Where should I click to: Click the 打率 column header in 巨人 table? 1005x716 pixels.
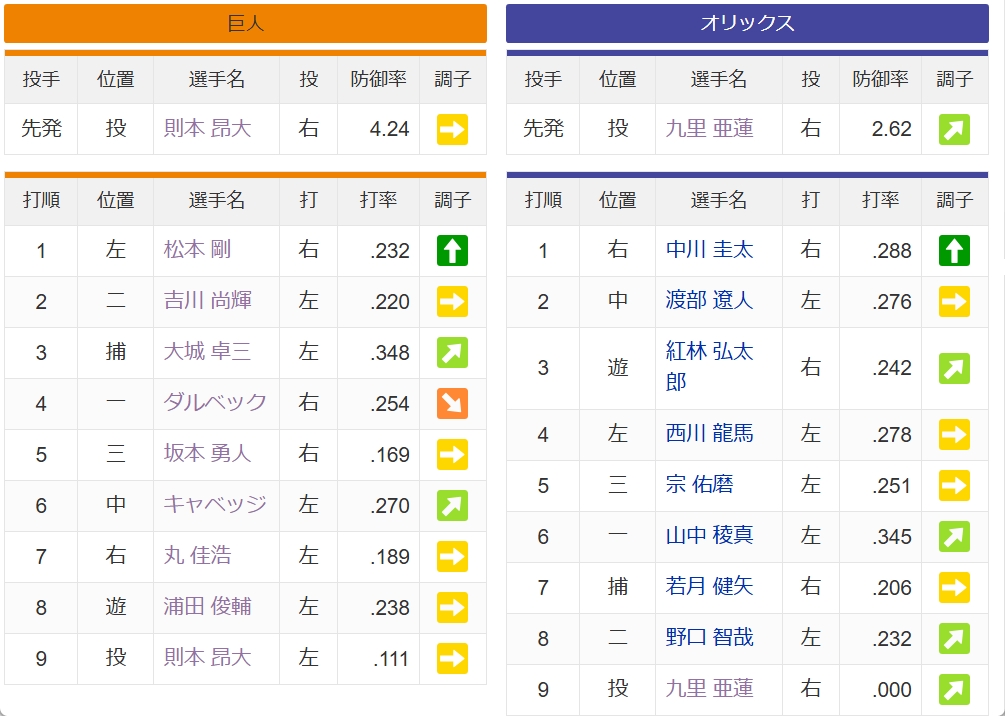tap(378, 200)
